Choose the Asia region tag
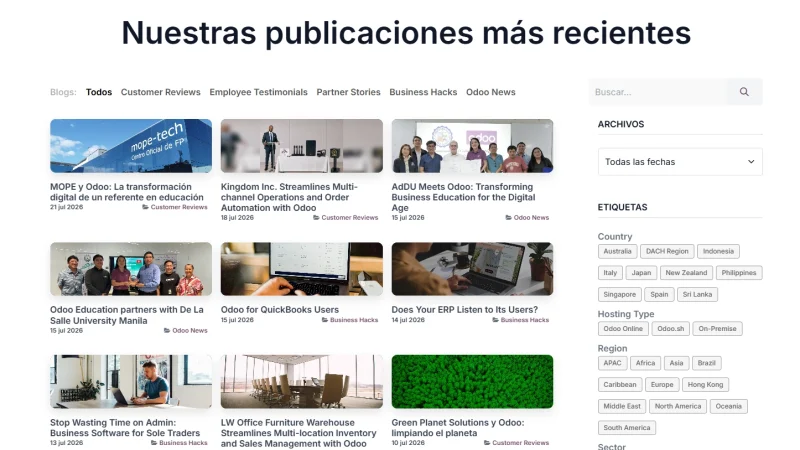800x450 pixels. (x=676, y=363)
